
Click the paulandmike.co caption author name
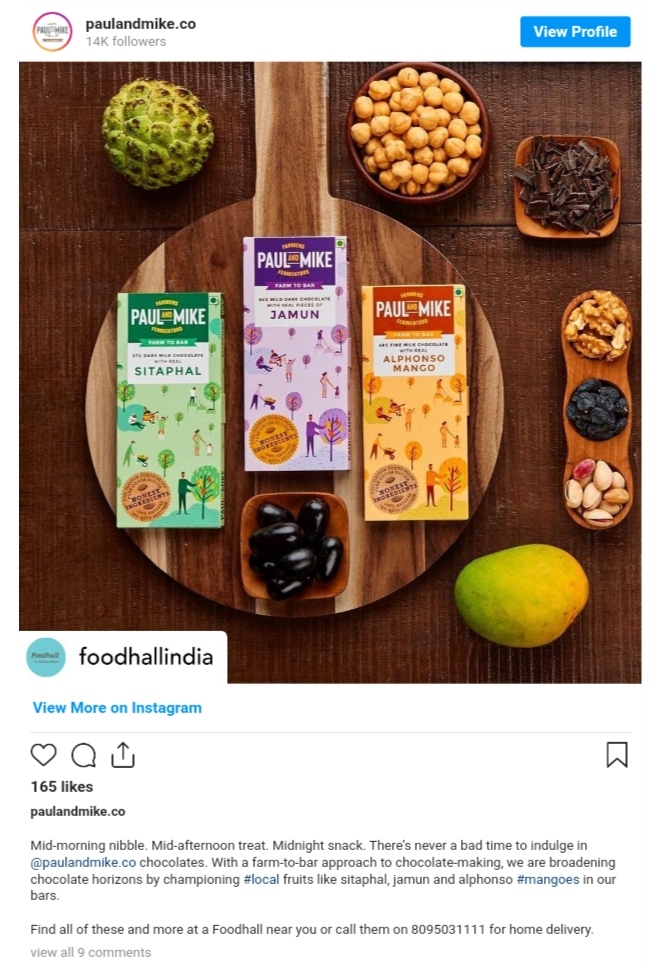(78, 812)
